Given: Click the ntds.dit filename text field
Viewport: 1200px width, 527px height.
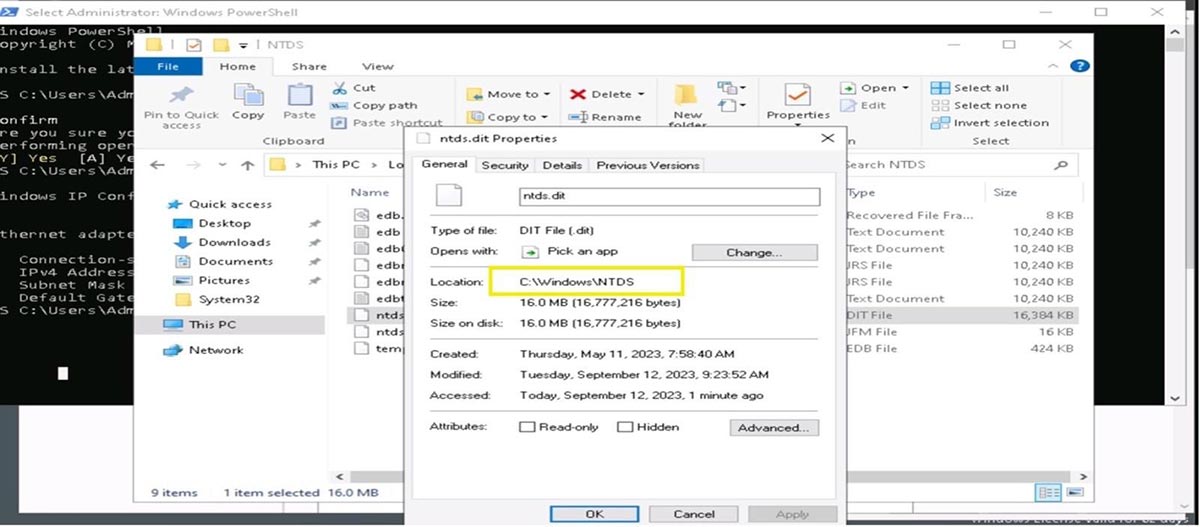Looking at the screenshot, I should [x=669, y=197].
